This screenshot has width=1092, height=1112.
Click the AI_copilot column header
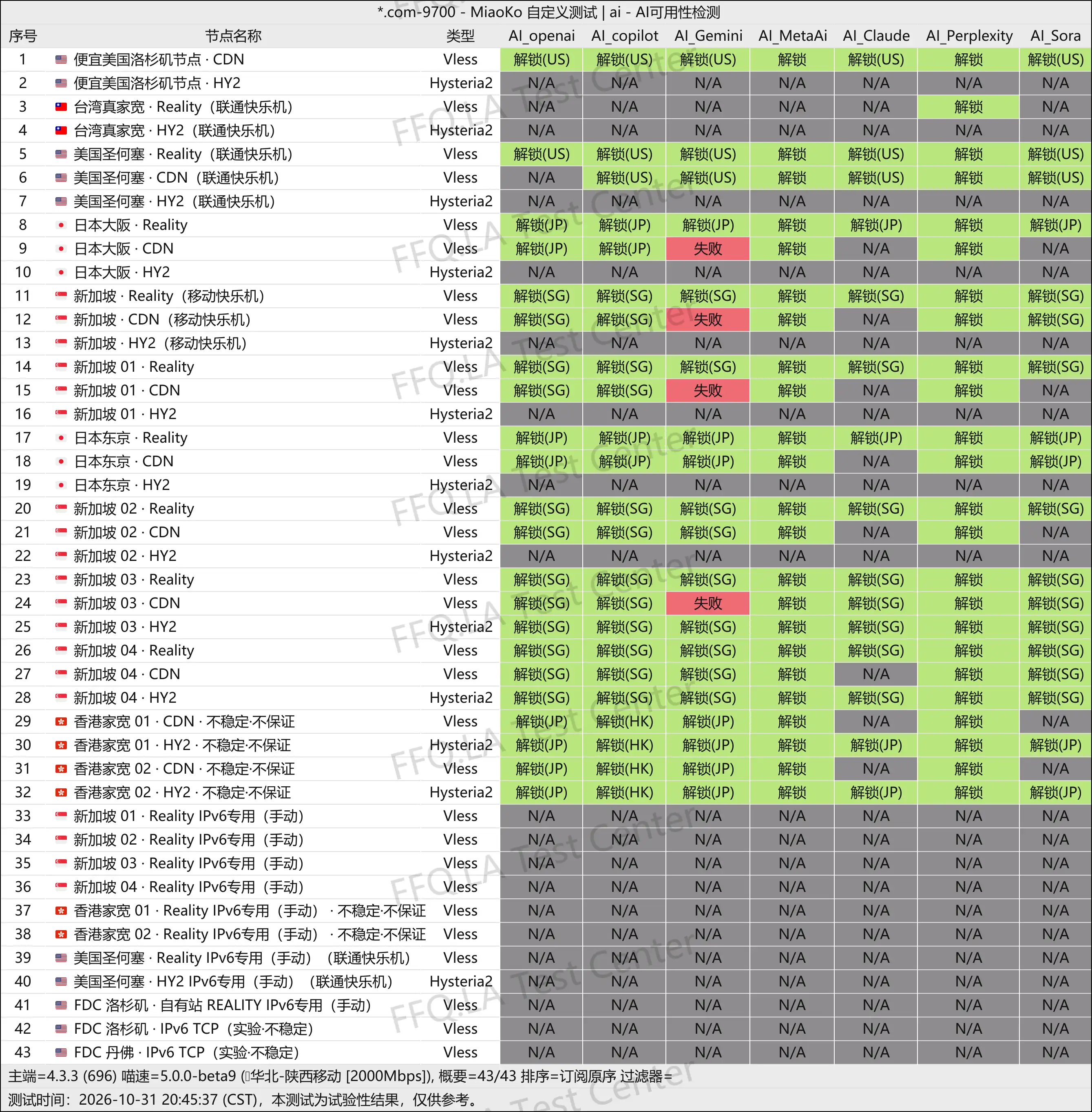tap(625, 35)
